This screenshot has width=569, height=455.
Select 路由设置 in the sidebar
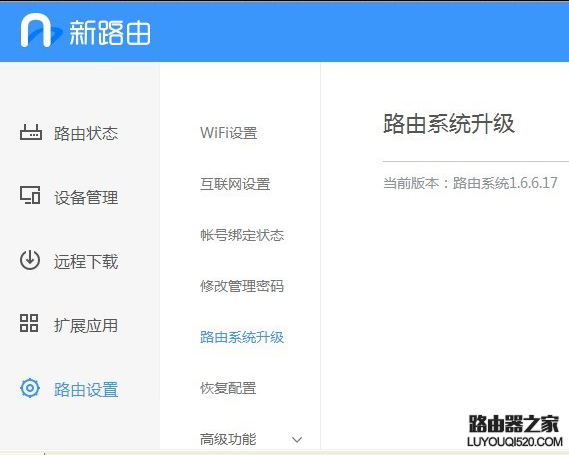tap(86, 390)
